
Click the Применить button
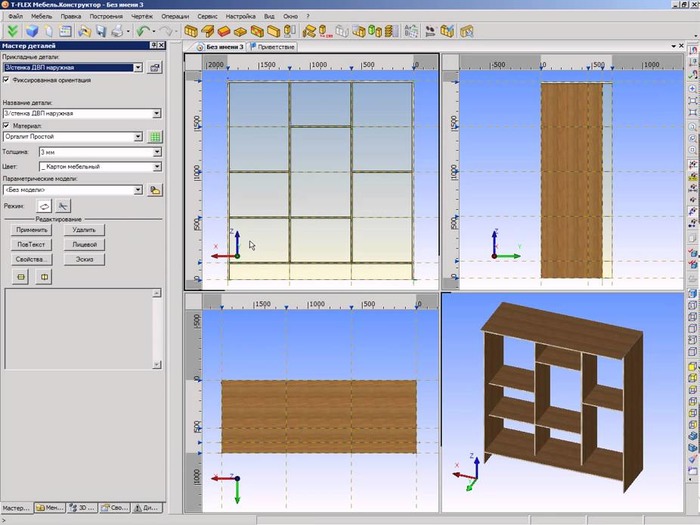[x=31, y=230]
